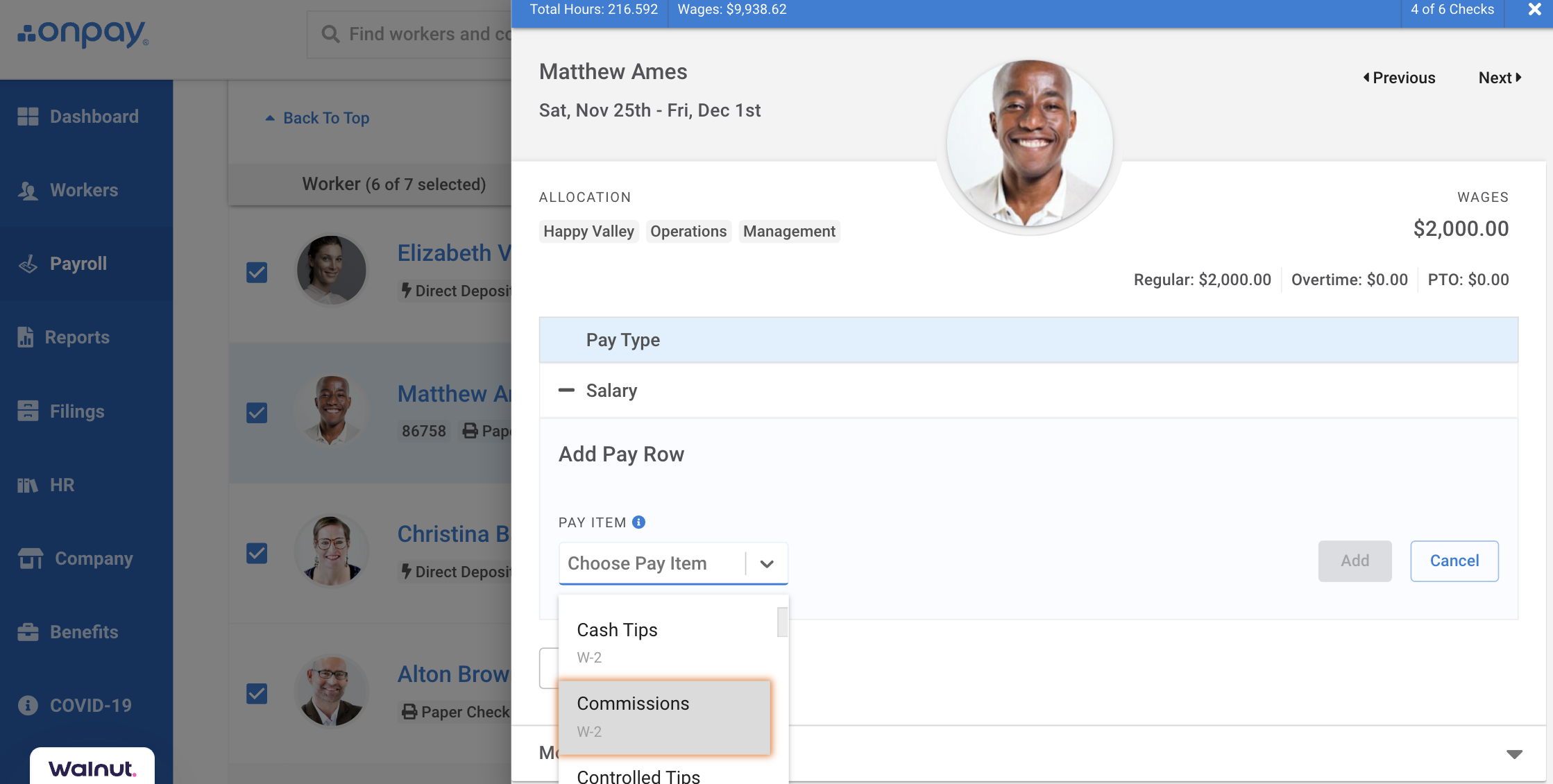Image resolution: width=1553 pixels, height=784 pixels.
Task: Open the Filings sidebar item
Action: (x=86, y=411)
